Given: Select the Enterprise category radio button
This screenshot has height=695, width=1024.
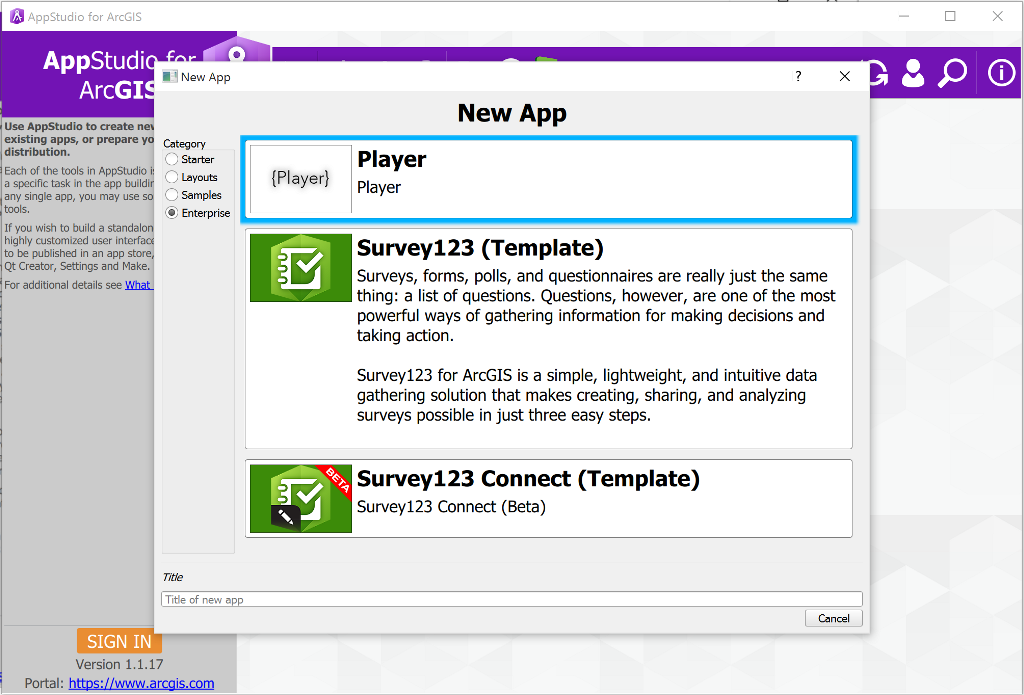Looking at the screenshot, I should (172, 213).
